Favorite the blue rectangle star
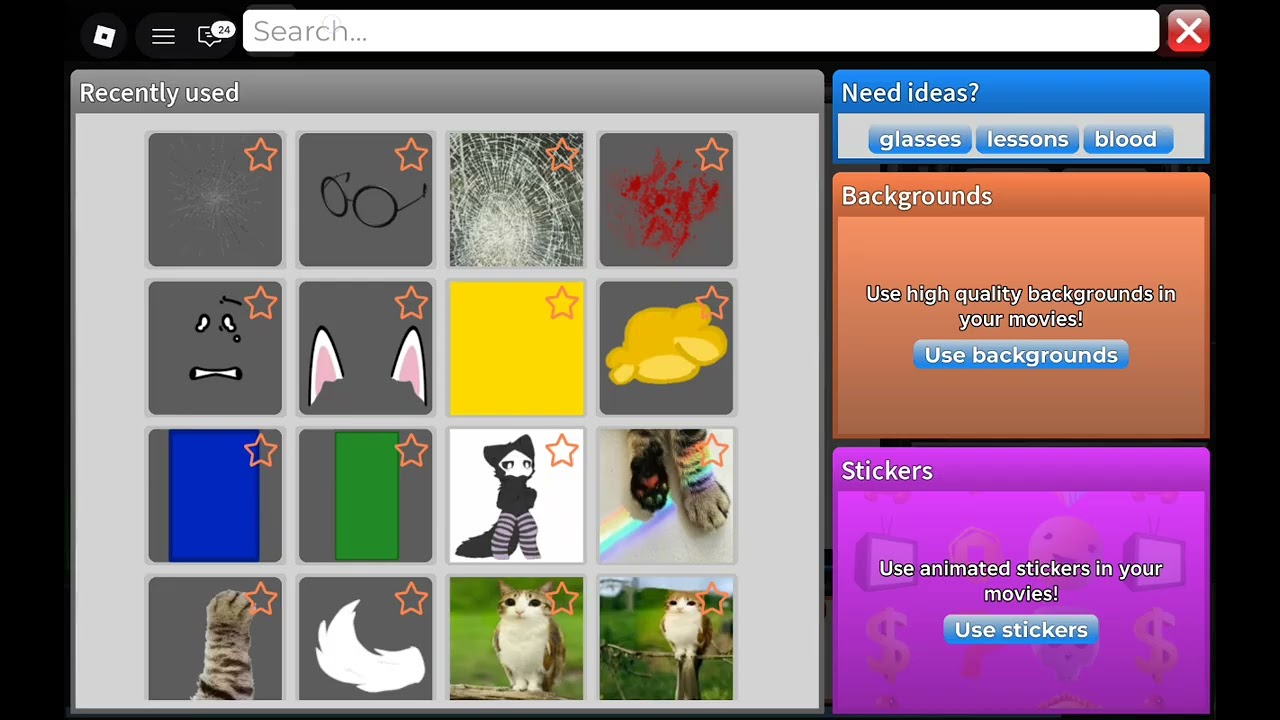The image size is (1280, 720). click(261, 451)
